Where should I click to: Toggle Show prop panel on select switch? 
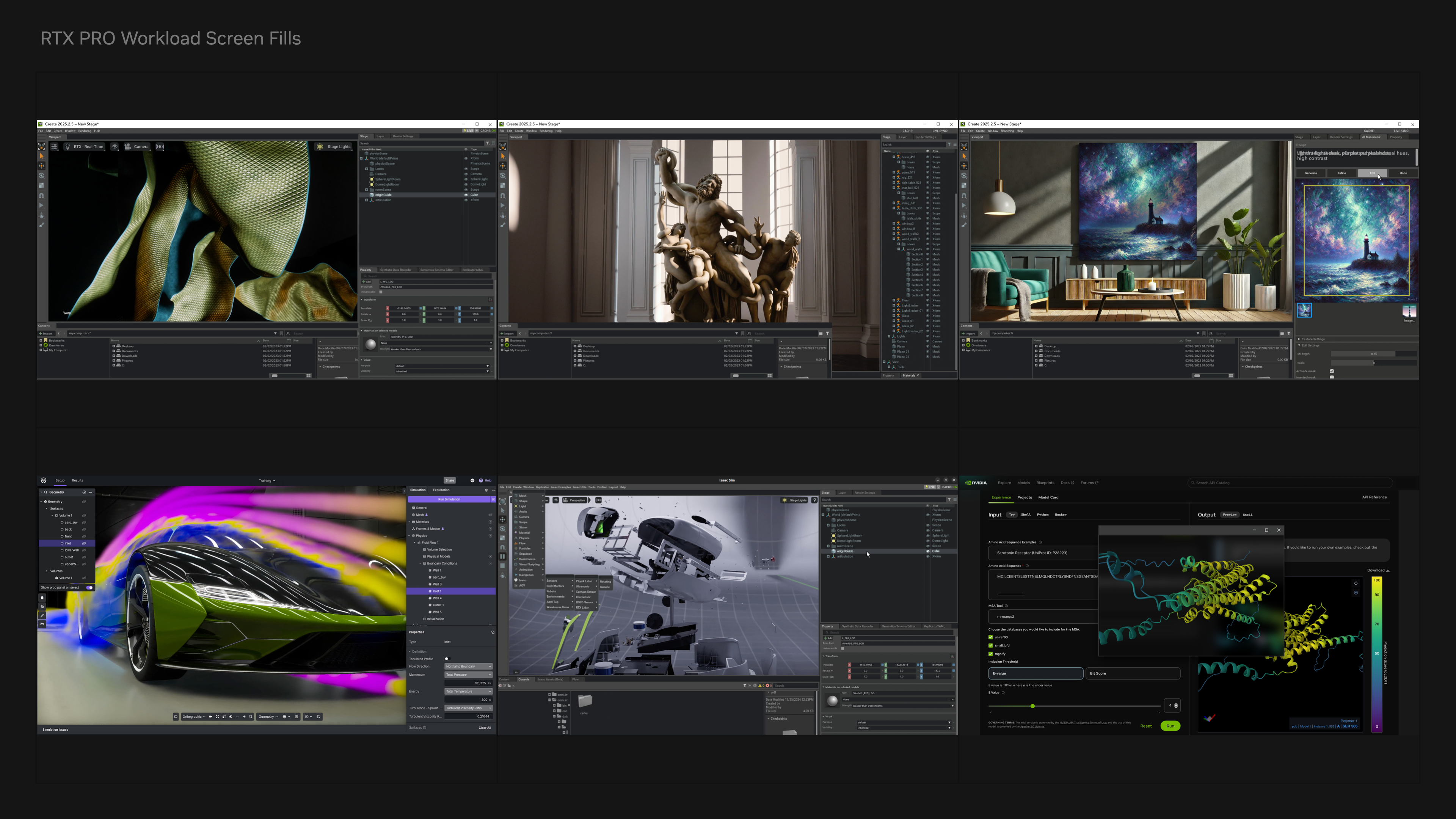pos(89,588)
